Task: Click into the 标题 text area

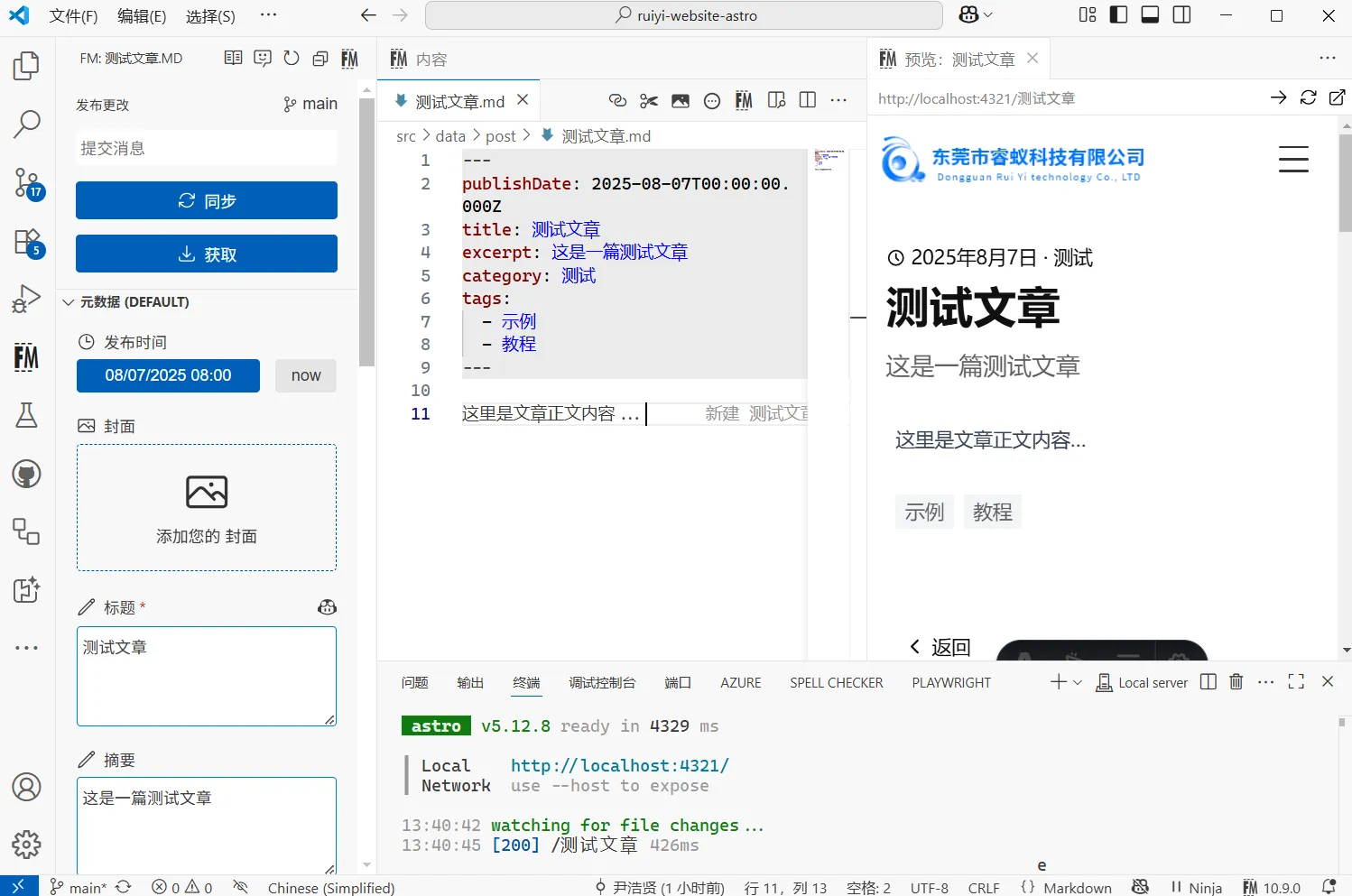Action: click(x=207, y=677)
